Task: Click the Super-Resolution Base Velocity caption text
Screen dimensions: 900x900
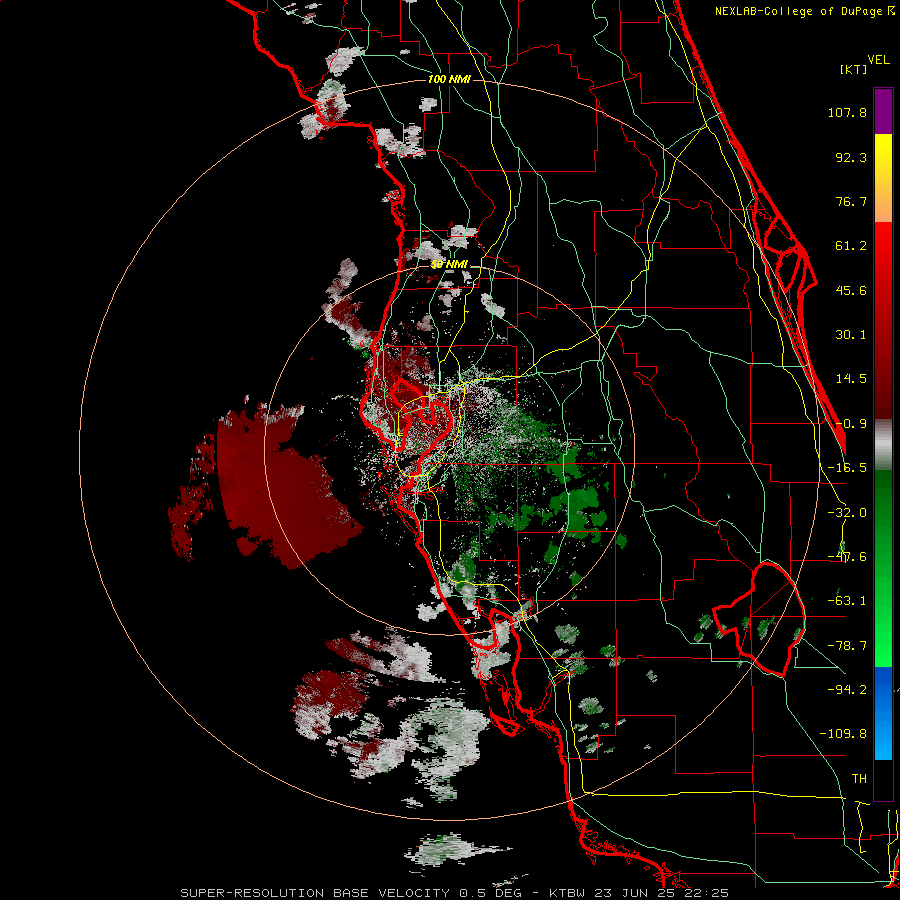Action: pyautogui.click(x=454, y=893)
